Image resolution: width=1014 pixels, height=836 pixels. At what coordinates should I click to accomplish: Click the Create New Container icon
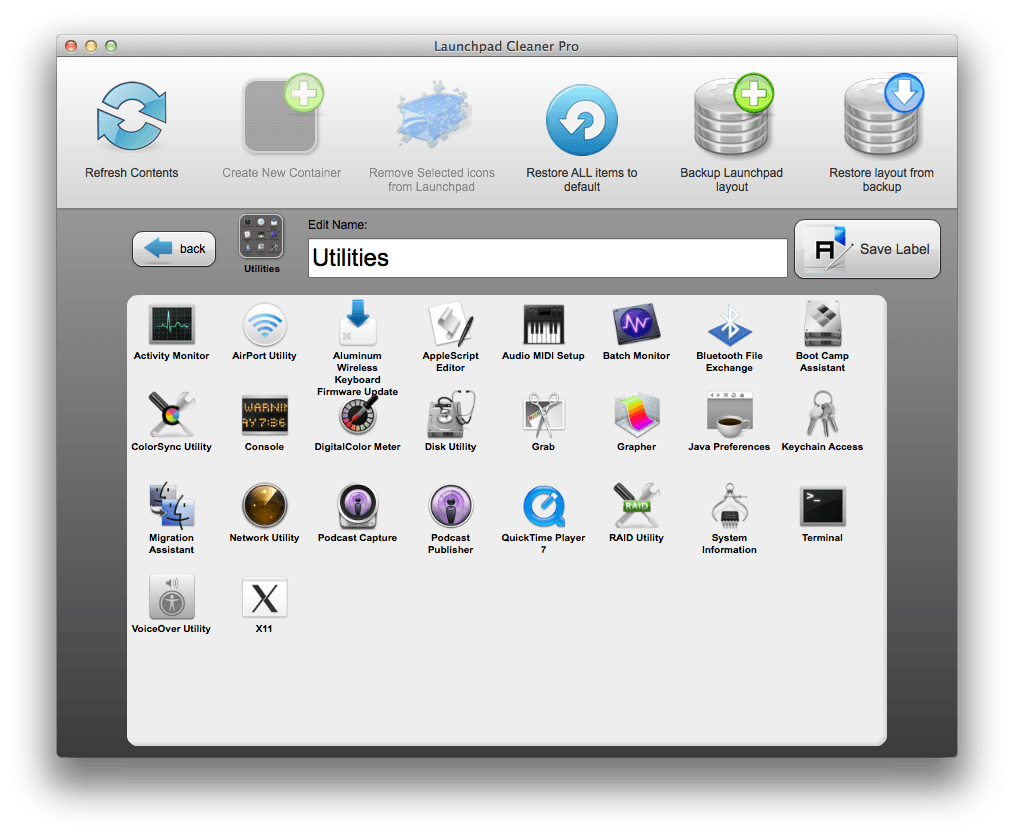coord(283,115)
